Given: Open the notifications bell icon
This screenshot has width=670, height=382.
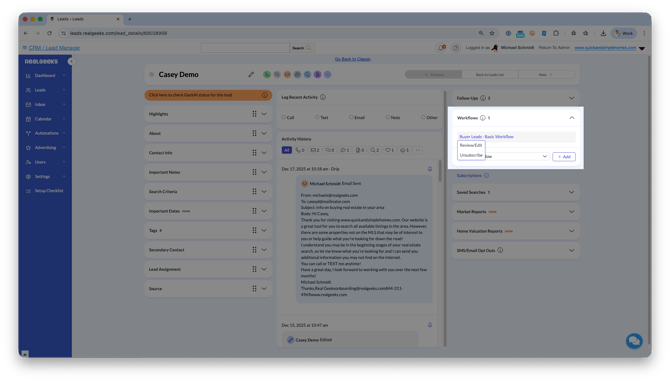Looking at the screenshot, I should (x=441, y=48).
